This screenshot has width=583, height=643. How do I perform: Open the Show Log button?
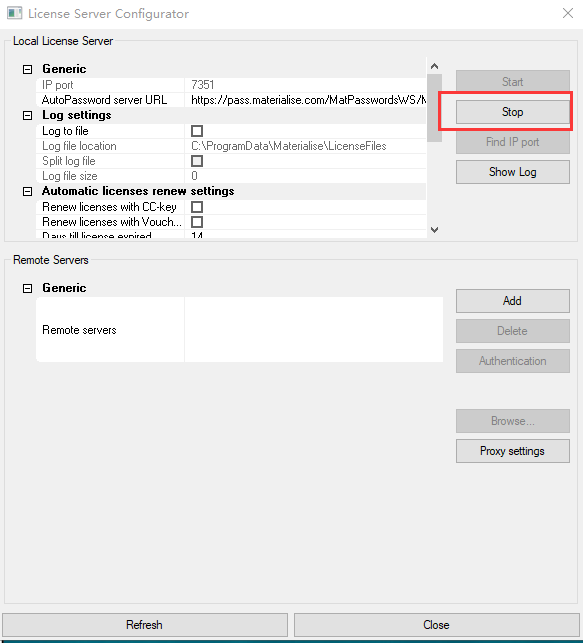coord(512,172)
